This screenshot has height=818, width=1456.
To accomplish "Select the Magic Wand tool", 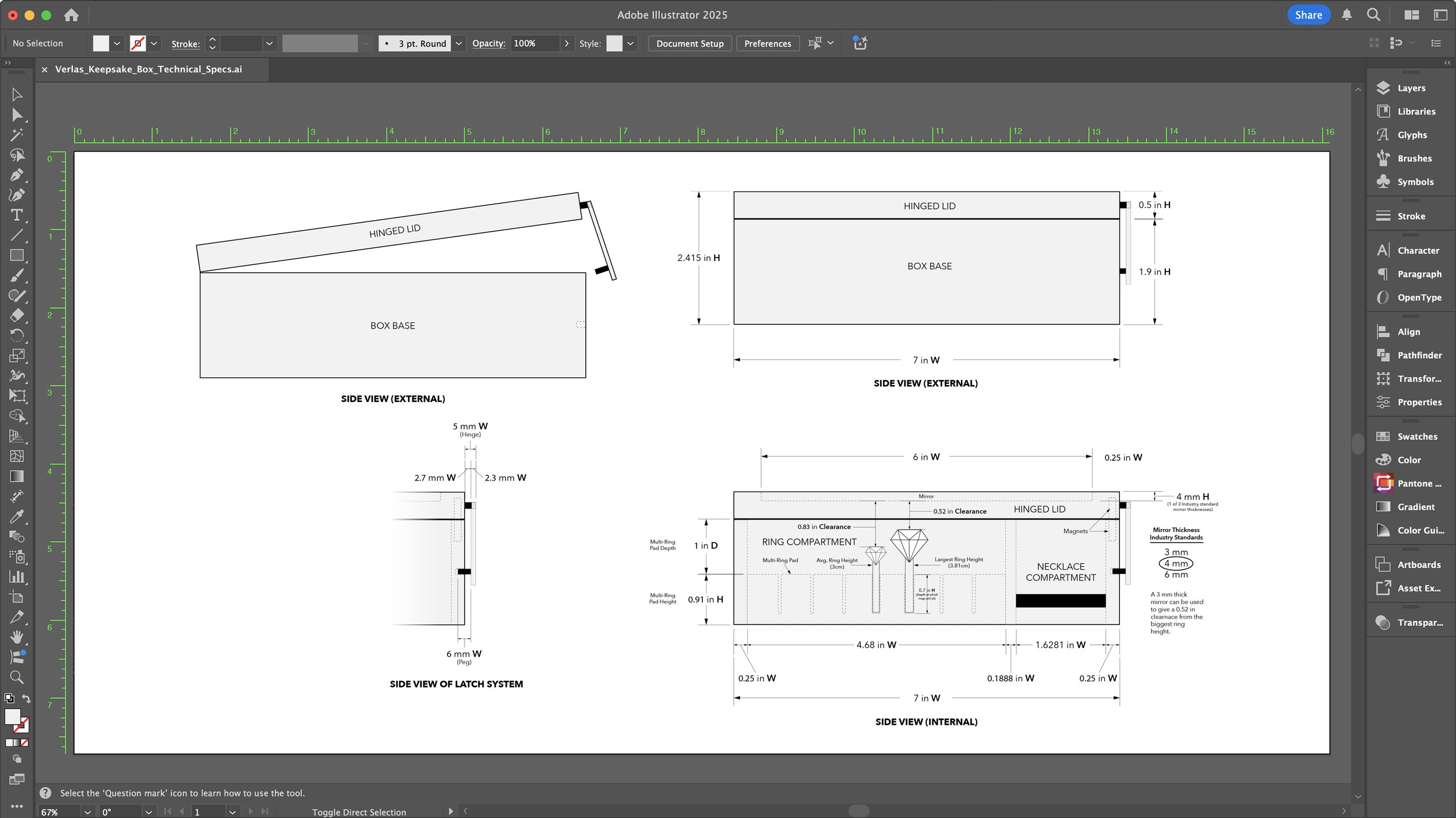I will pyautogui.click(x=17, y=135).
